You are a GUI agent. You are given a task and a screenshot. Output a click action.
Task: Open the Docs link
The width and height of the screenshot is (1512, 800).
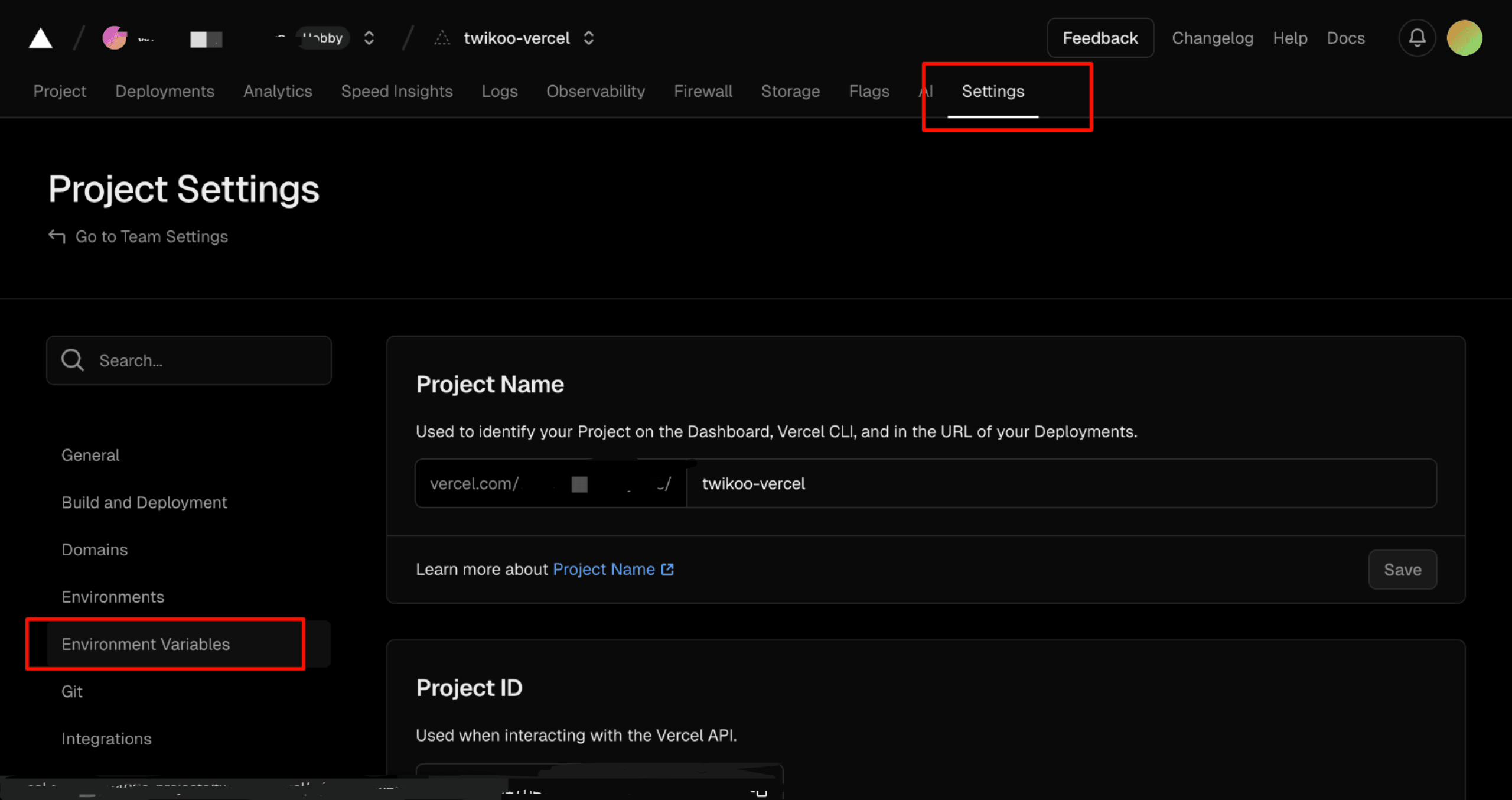[1345, 38]
